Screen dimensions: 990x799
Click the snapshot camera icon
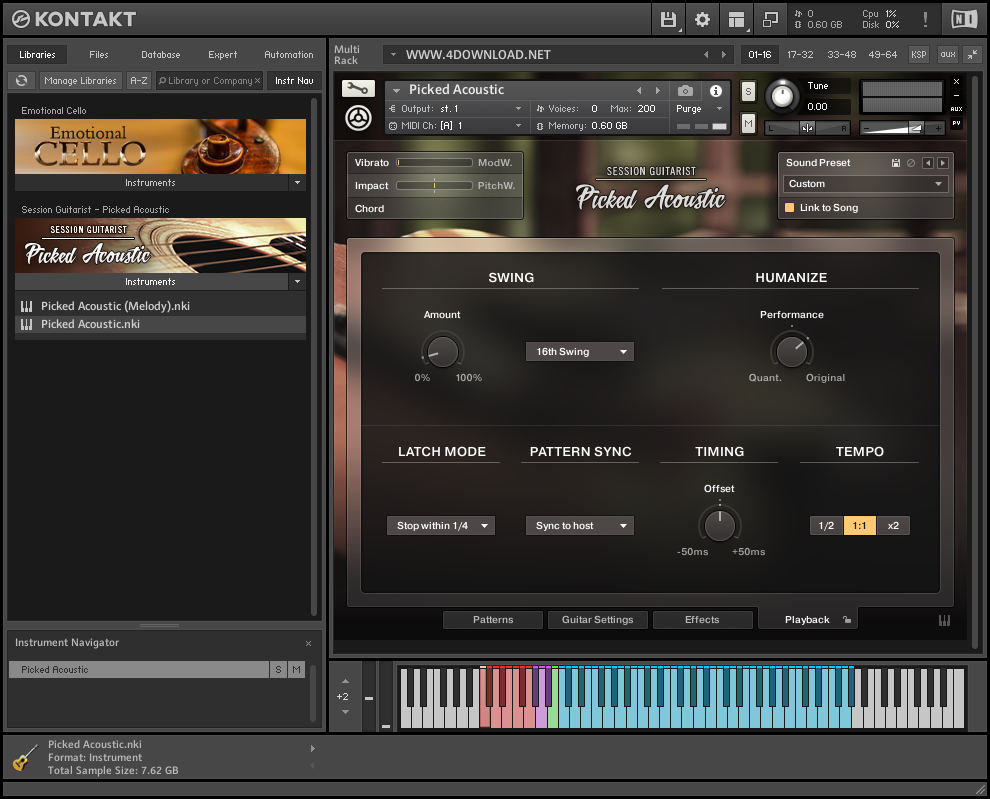point(685,91)
